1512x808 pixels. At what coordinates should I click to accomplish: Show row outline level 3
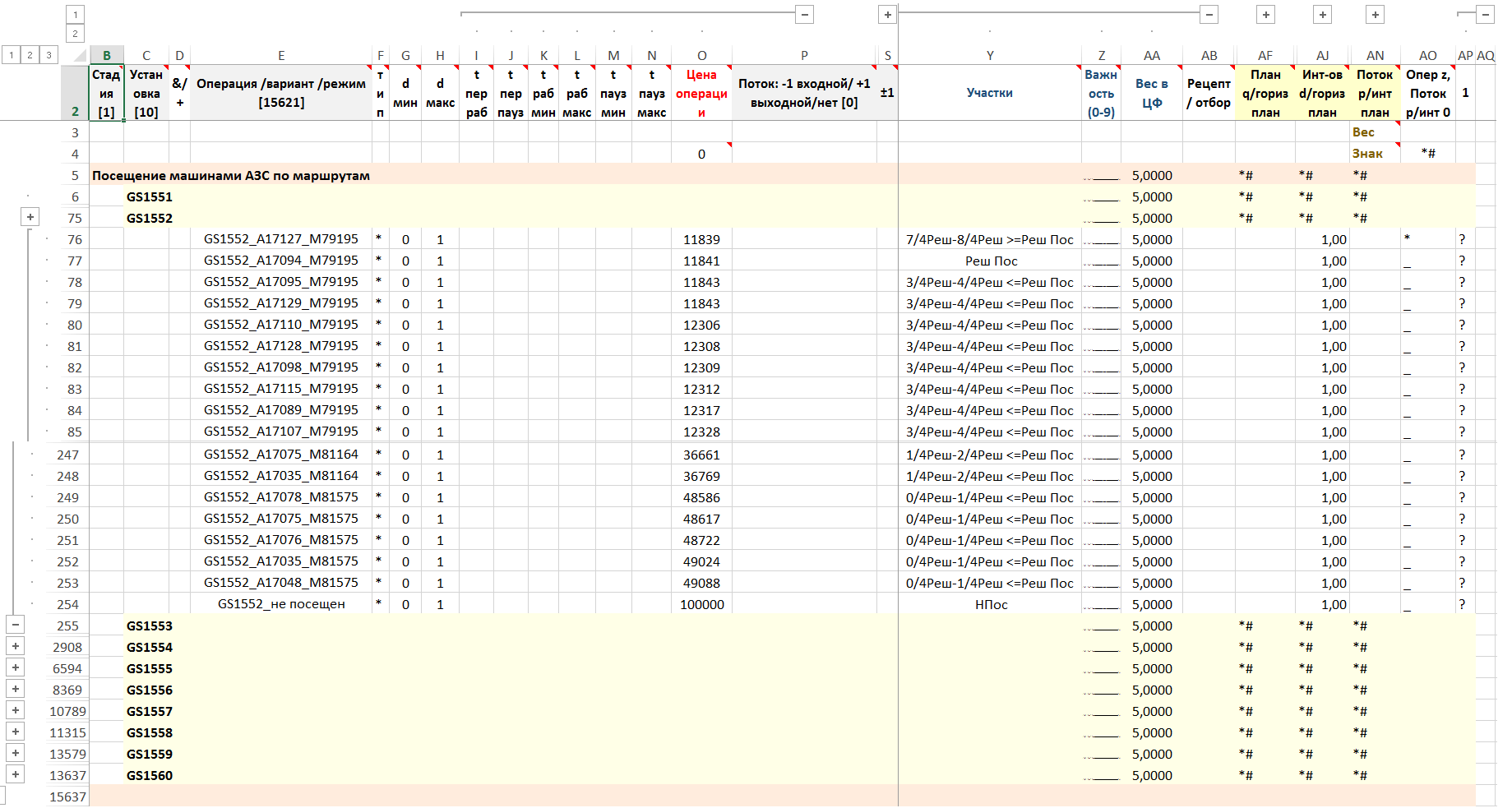(x=49, y=55)
